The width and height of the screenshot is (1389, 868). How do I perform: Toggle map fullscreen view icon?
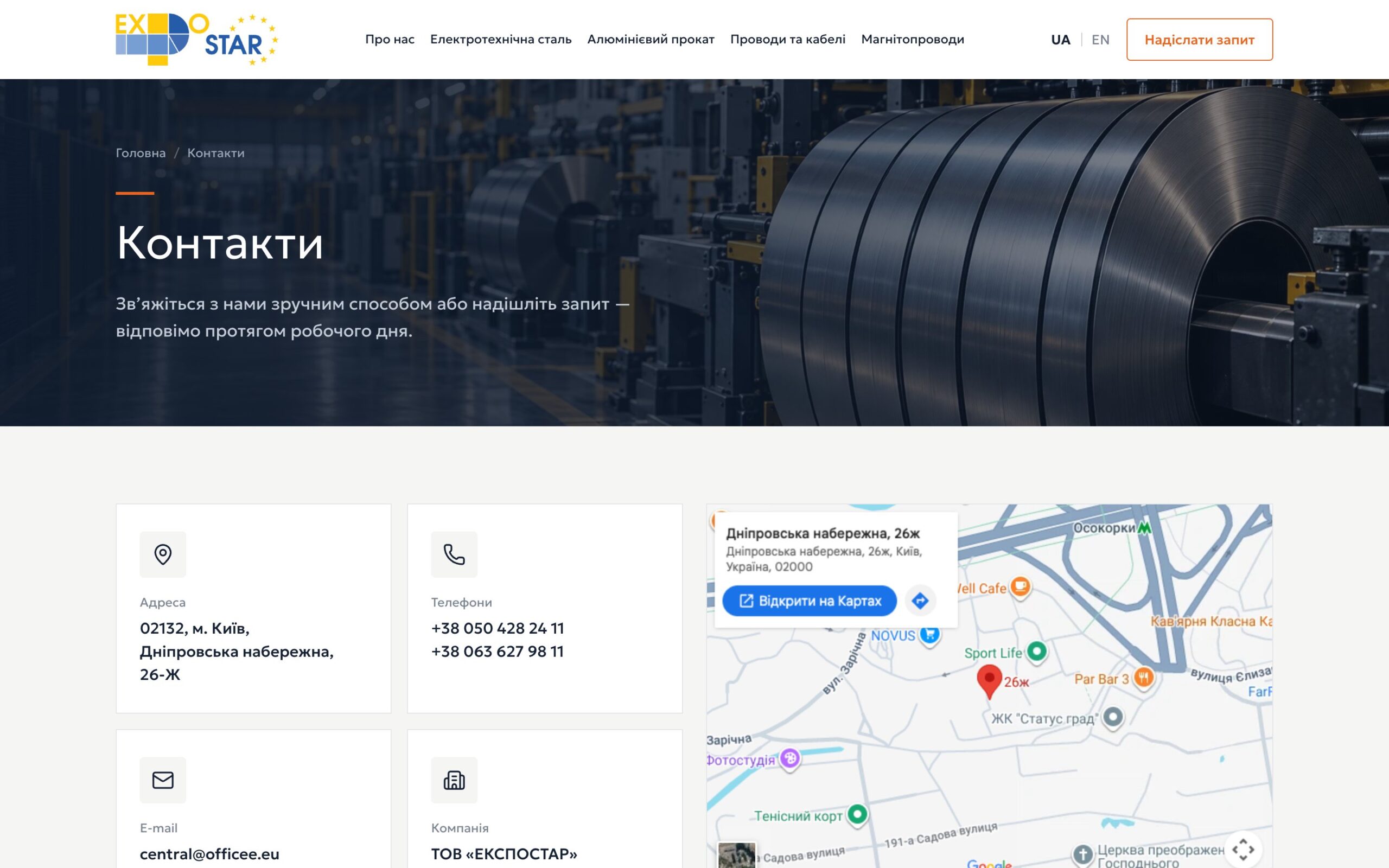[1243, 850]
